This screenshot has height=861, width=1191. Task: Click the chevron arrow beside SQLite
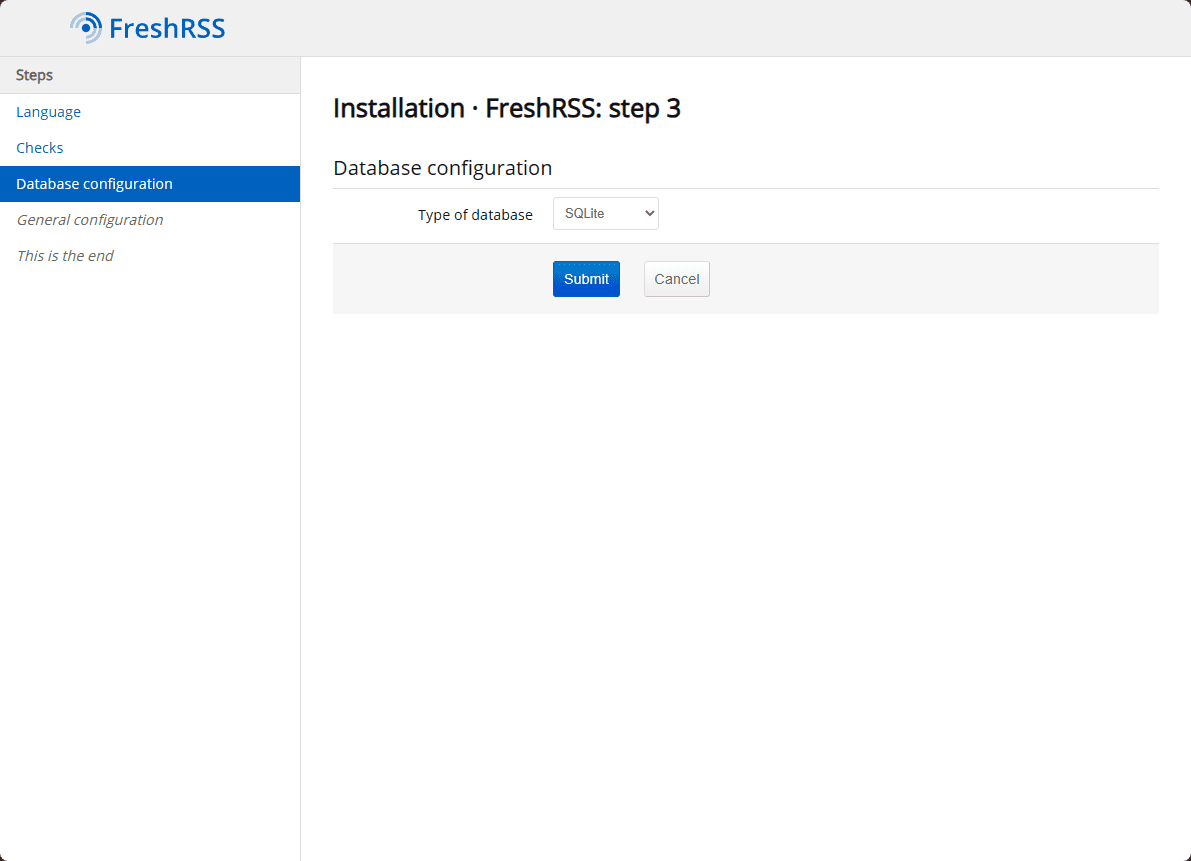[x=649, y=214]
